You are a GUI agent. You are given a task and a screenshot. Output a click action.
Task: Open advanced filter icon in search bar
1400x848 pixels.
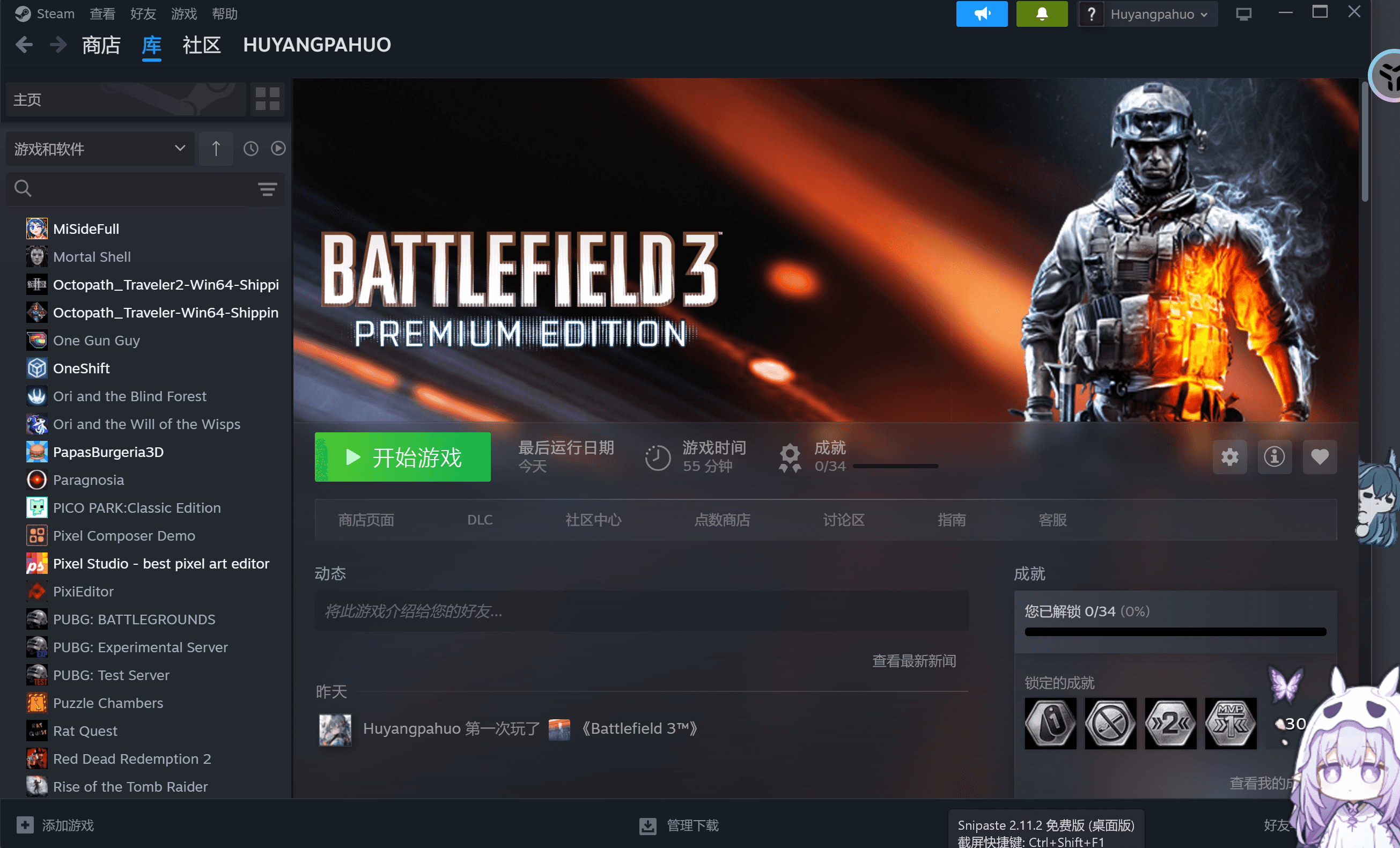point(268,189)
